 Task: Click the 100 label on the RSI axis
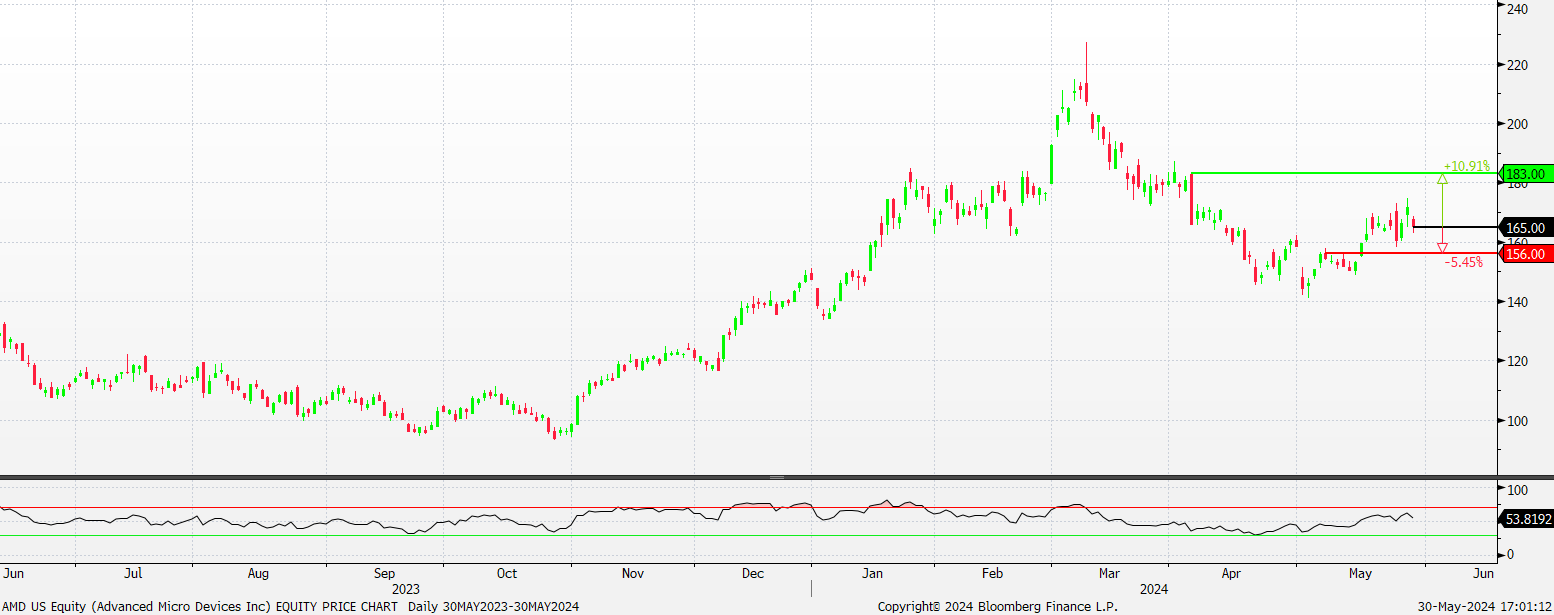coord(1517,490)
